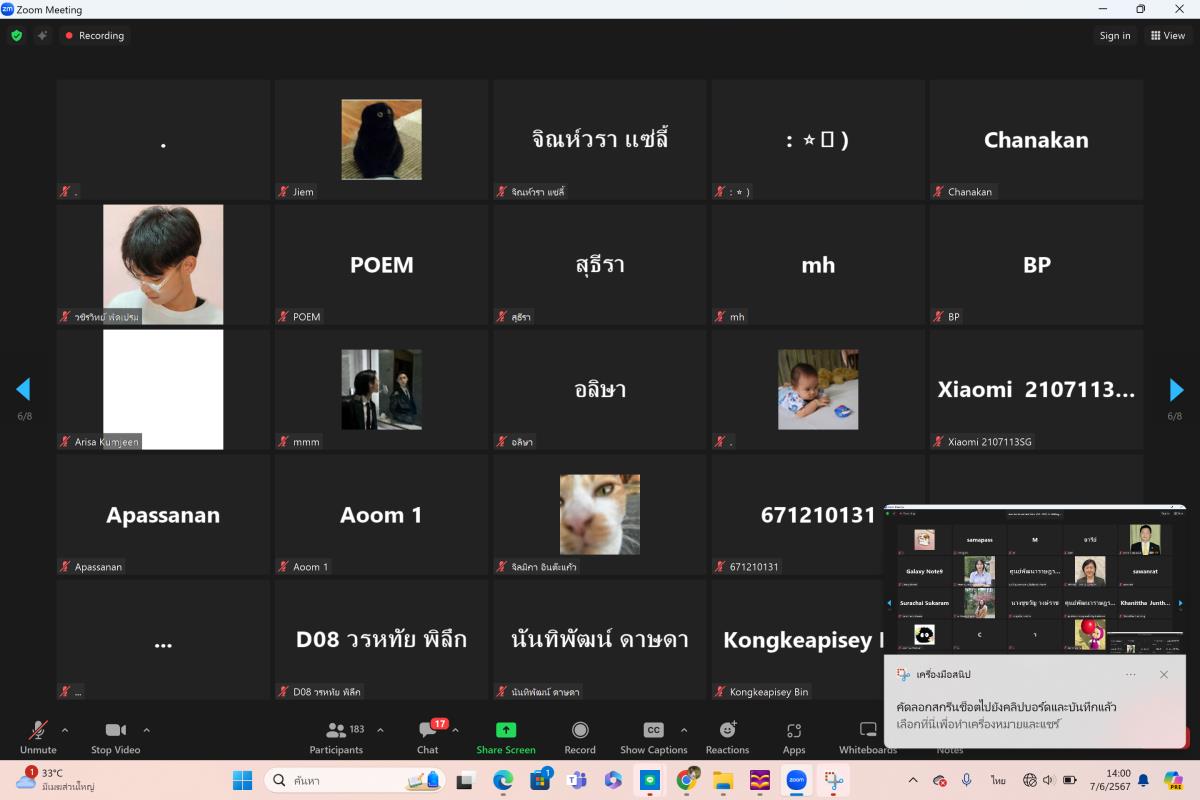1200x800 pixels.
Task: Select the mmm participant photo tile
Action: click(381, 390)
